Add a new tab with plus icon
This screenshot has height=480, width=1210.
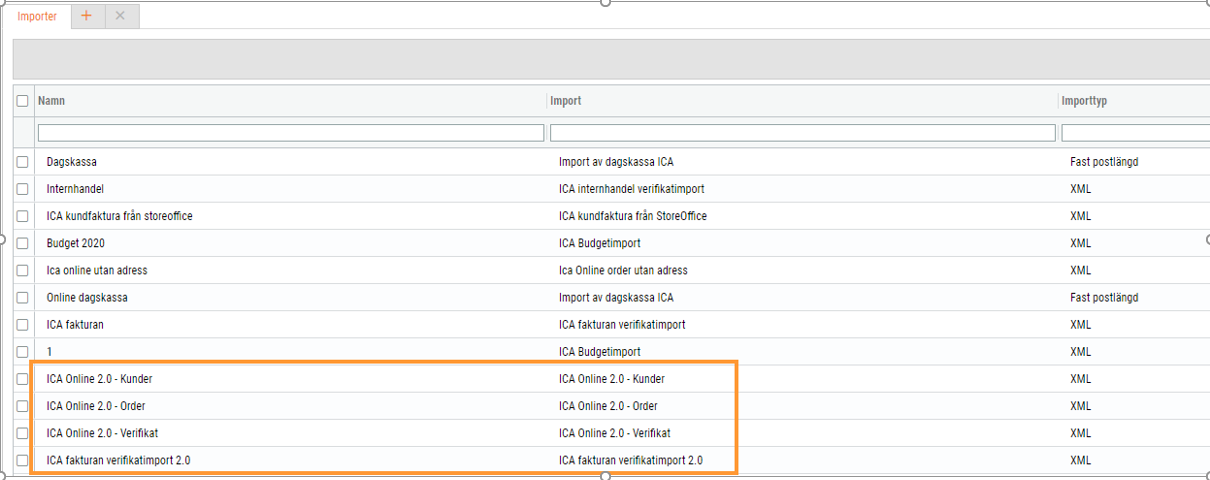pos(87,16)
